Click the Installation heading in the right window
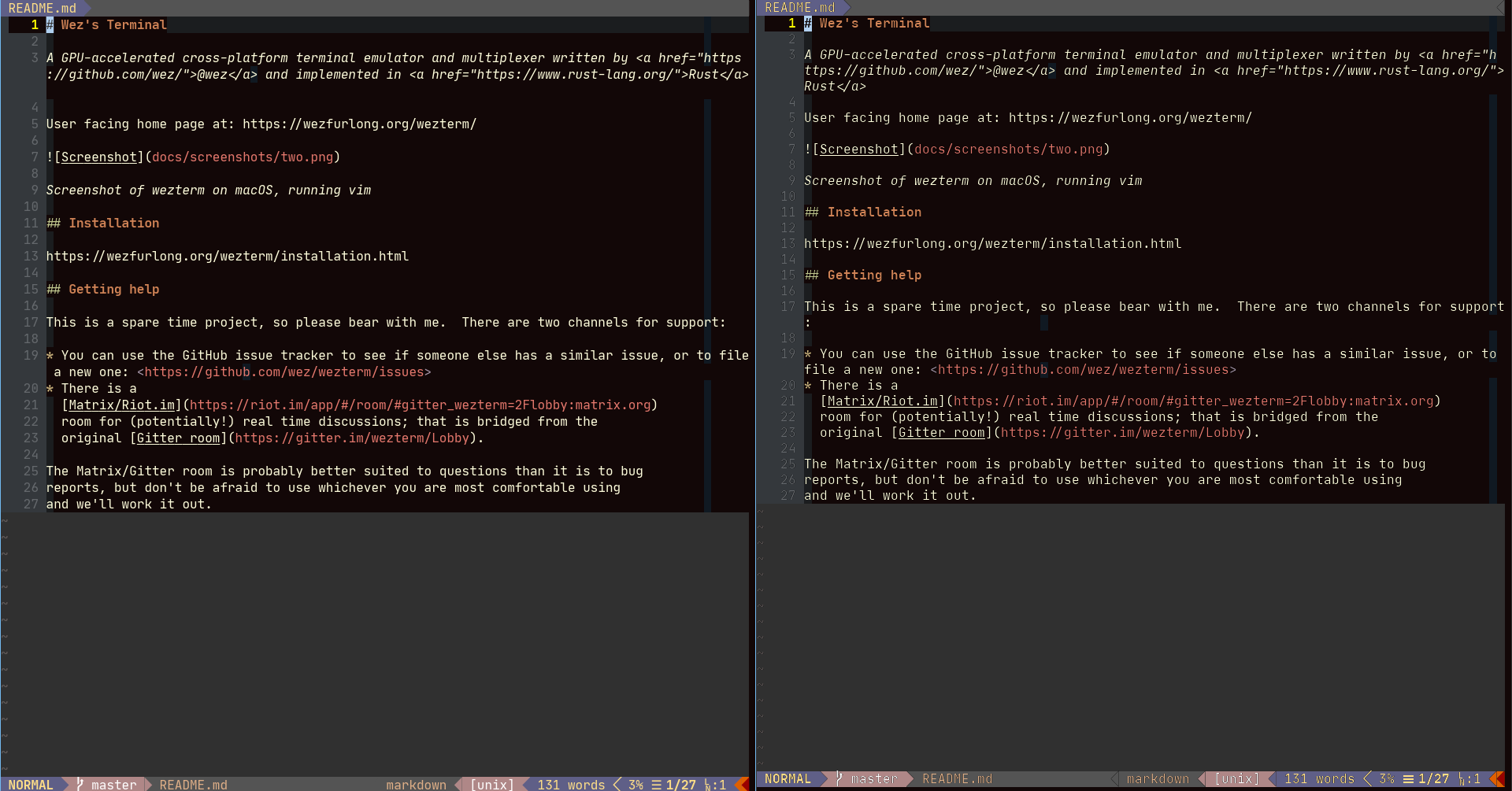 pyautogui.click(x=874, y=212)
